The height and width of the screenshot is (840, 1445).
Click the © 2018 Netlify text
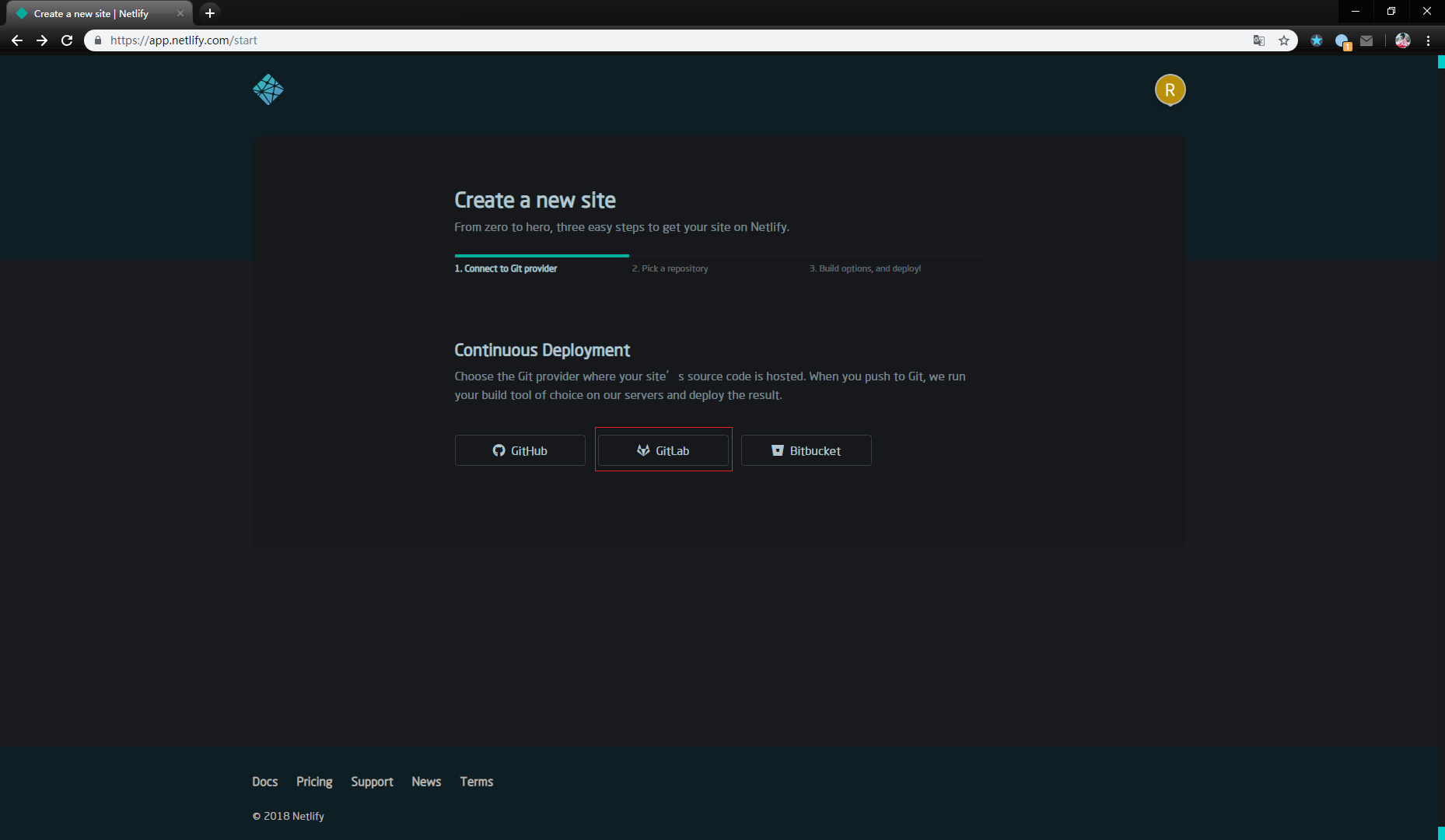click(288, 816)
